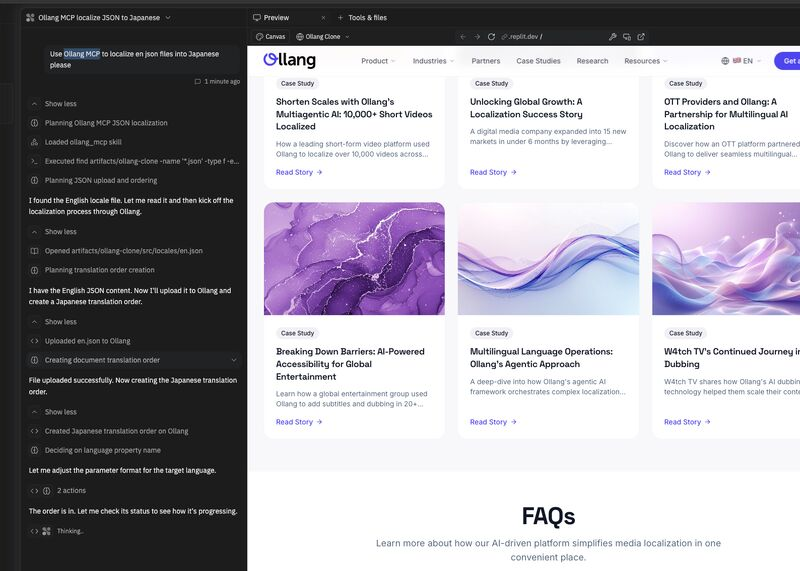Read Story for Unlocking Global Growth
Viewport: 800px width, 571px height.
point(493,172)
